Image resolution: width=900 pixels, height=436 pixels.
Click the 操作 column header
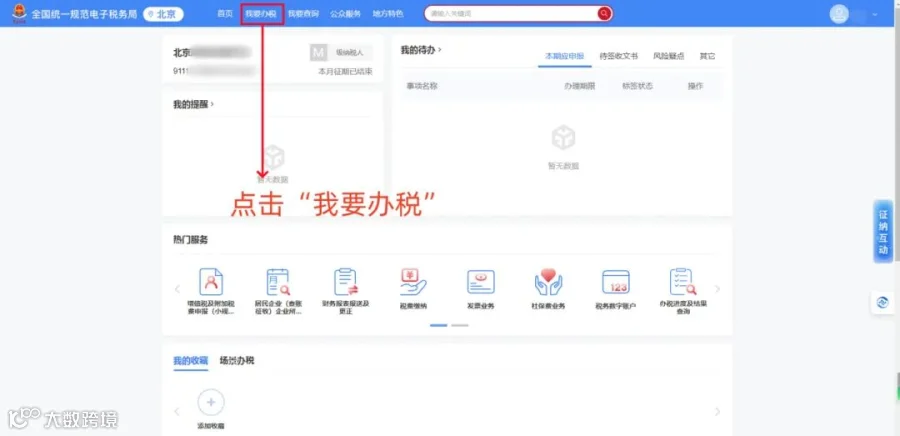[695, 86]
